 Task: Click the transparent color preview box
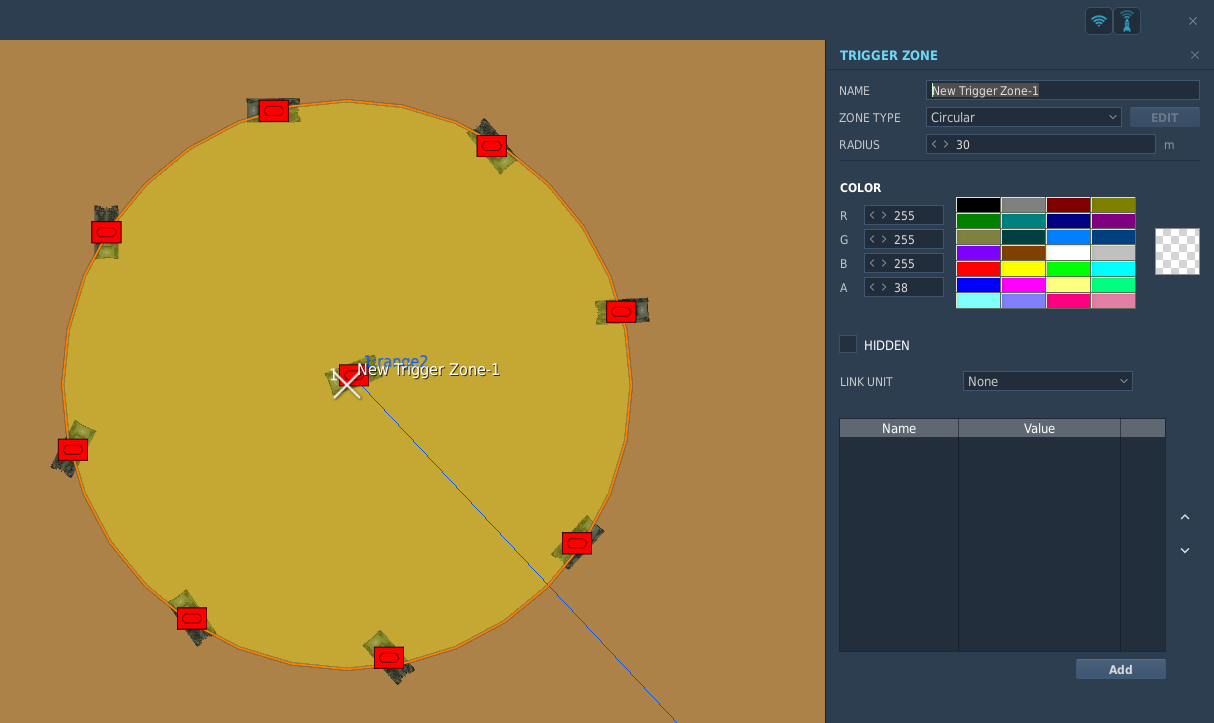[x=1177, y=251]
